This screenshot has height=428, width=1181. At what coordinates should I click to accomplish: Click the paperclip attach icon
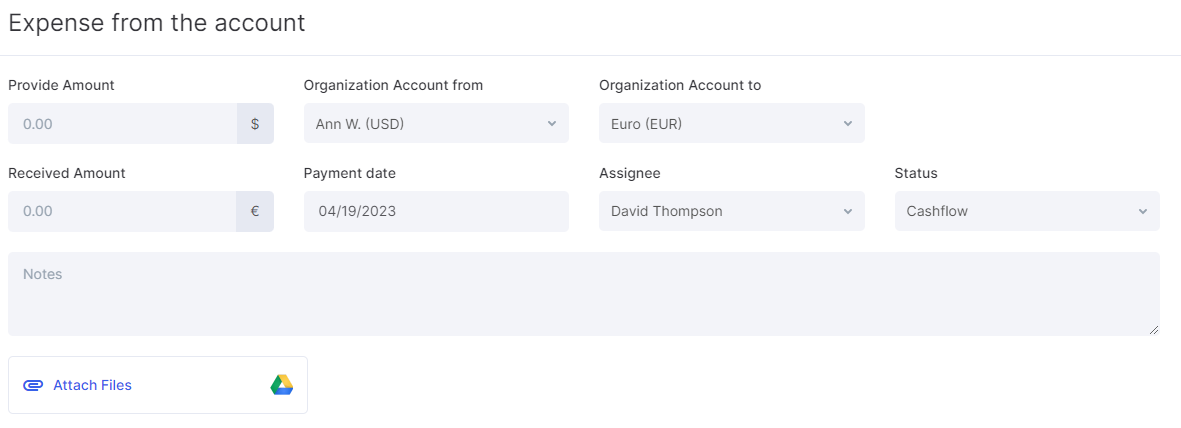click(33, 385)
